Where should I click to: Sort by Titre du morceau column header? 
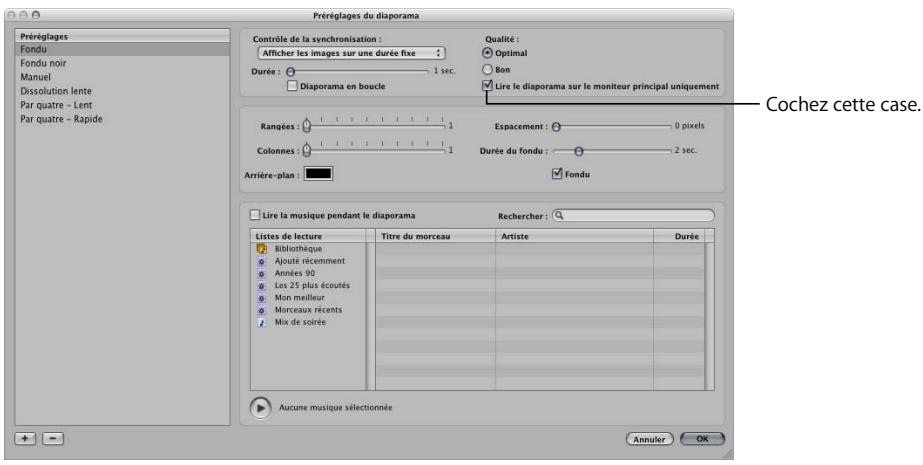pos(436,236)
